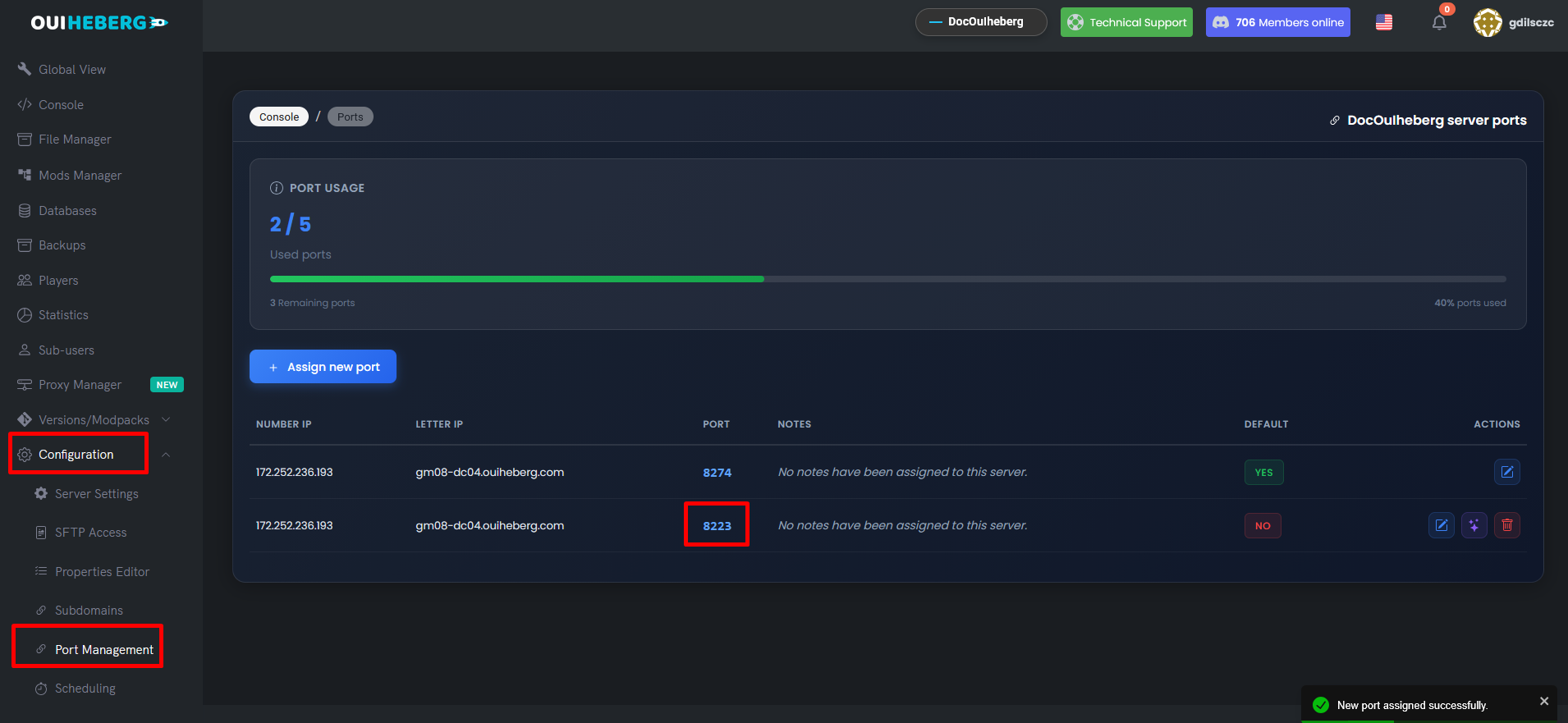Go to Proxy Manager in the sidebar
The height and width of the screenshot is (723, 1568).
[80, 385]
